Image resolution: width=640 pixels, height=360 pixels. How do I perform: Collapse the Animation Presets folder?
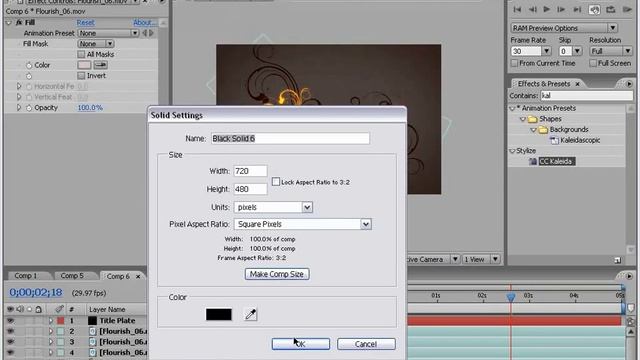tap(512, 109)
